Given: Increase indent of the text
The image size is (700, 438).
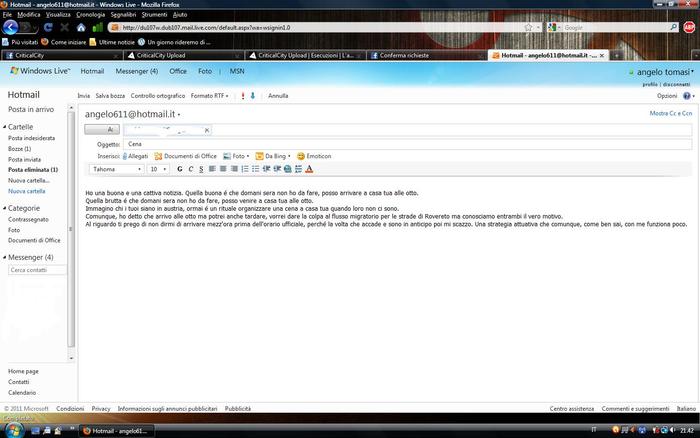Looking at the screenshot, I should tap(277, 169).
